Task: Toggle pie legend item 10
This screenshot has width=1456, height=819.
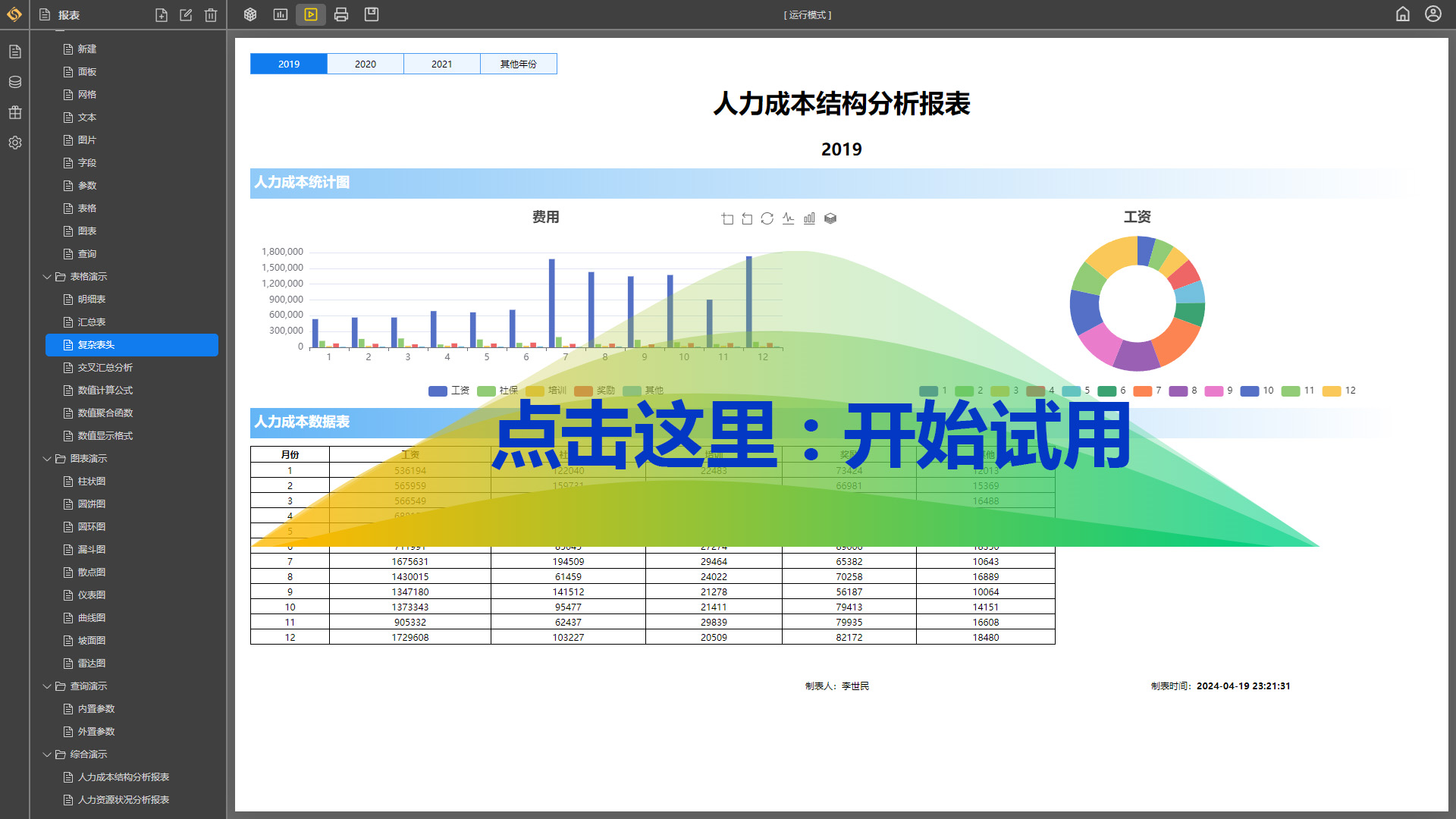Action: point(1257,391)
